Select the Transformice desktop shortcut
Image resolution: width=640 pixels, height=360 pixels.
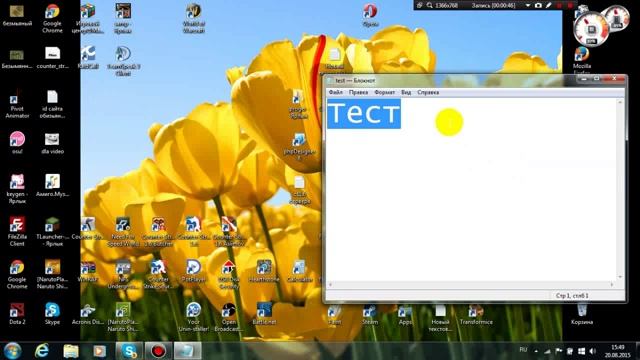[x=476, y=314]
